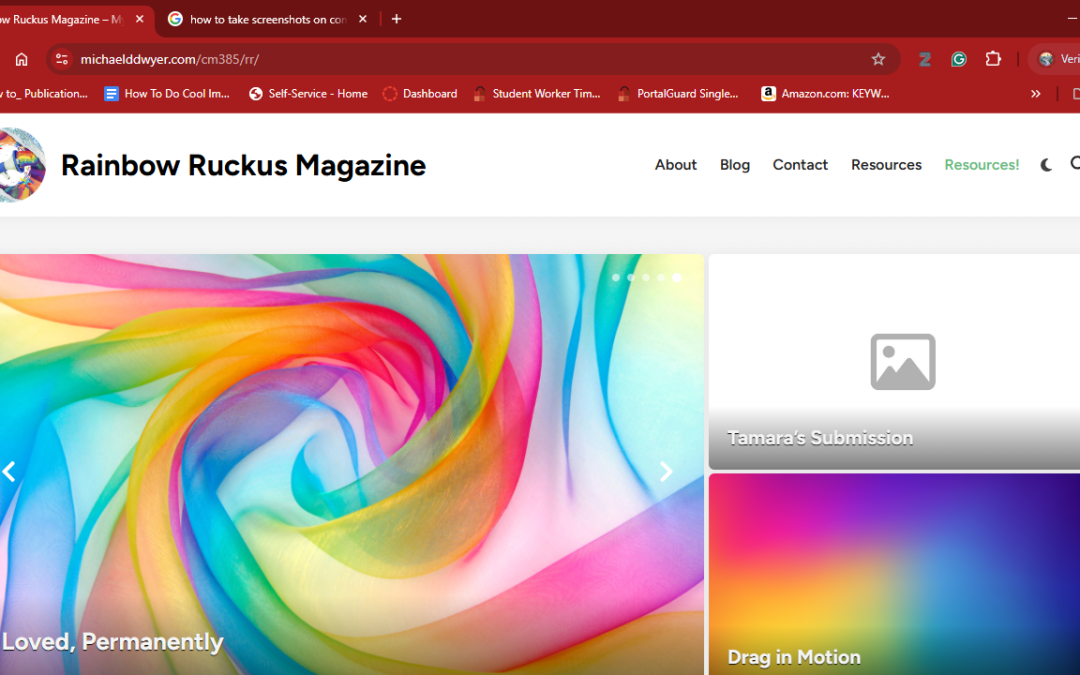
Task: Expand hidden bookmarks with double chevron
Action: click(x=1035, y=94)
